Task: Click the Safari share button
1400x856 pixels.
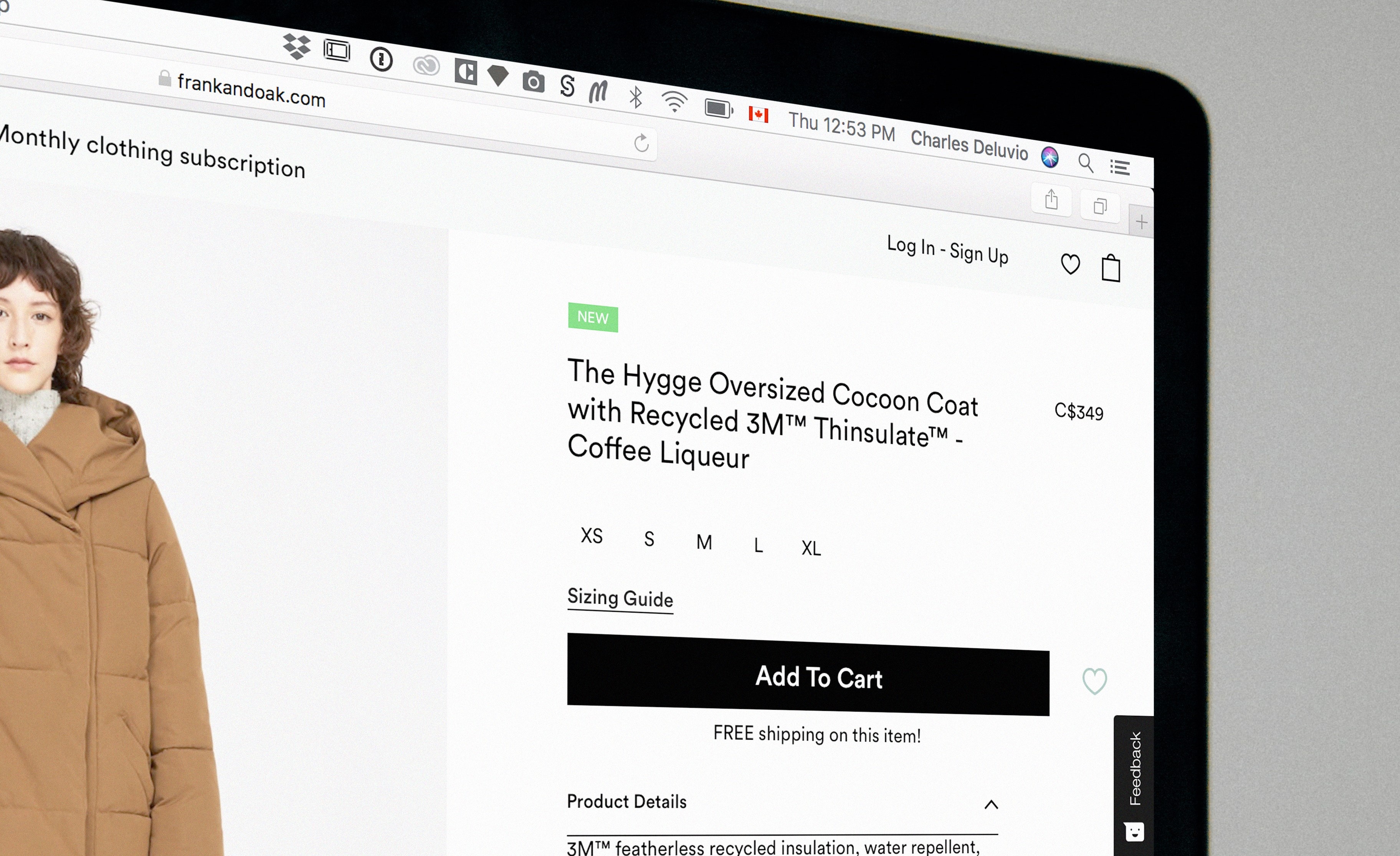Action: pos(1051,200)
